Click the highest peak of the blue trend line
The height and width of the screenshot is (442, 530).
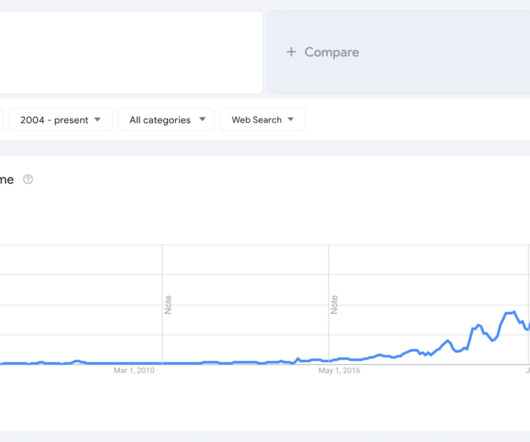(514, 312)
